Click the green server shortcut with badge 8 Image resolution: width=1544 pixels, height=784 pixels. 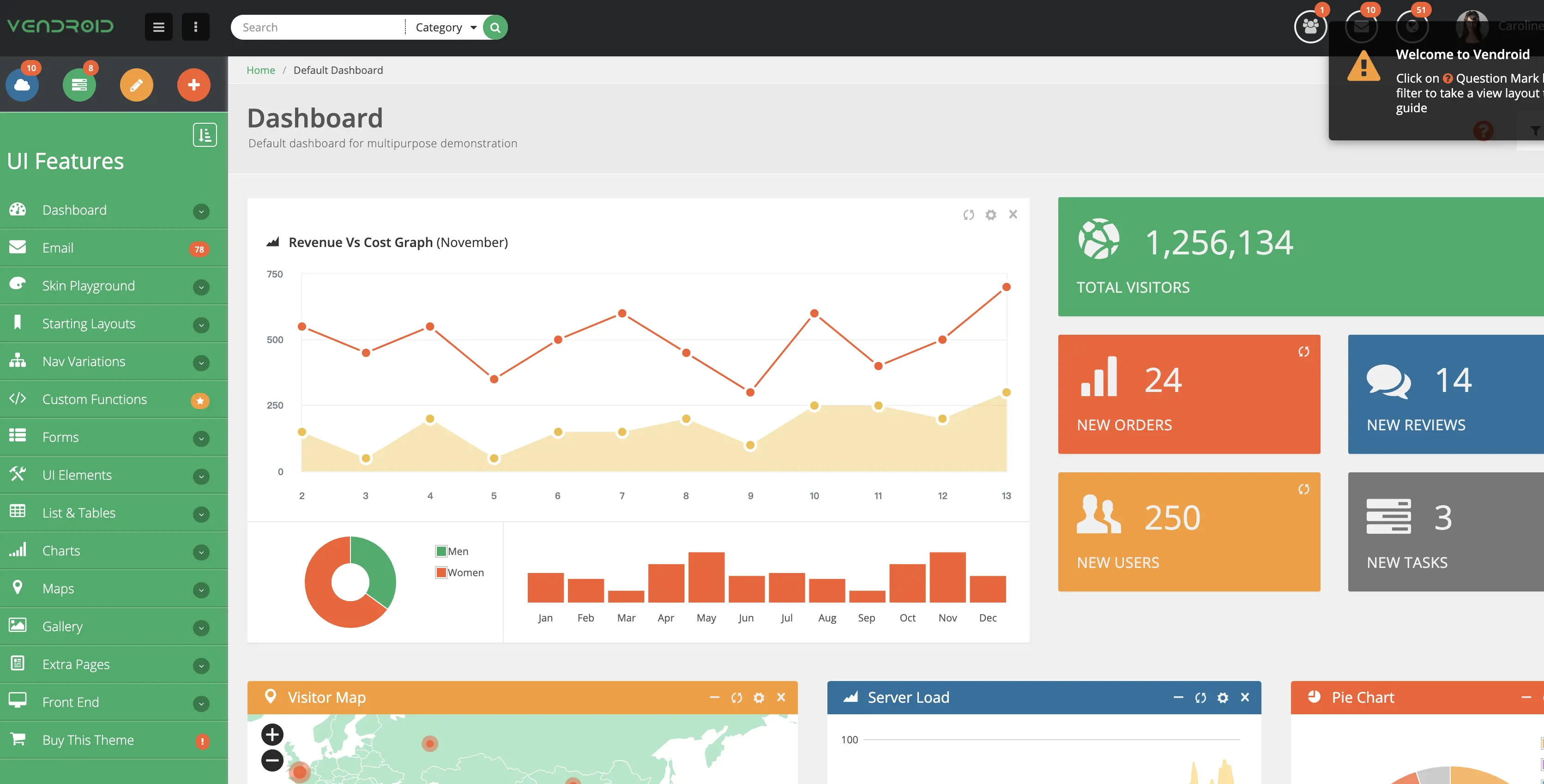pyautogui.click(x=79, y=85)
